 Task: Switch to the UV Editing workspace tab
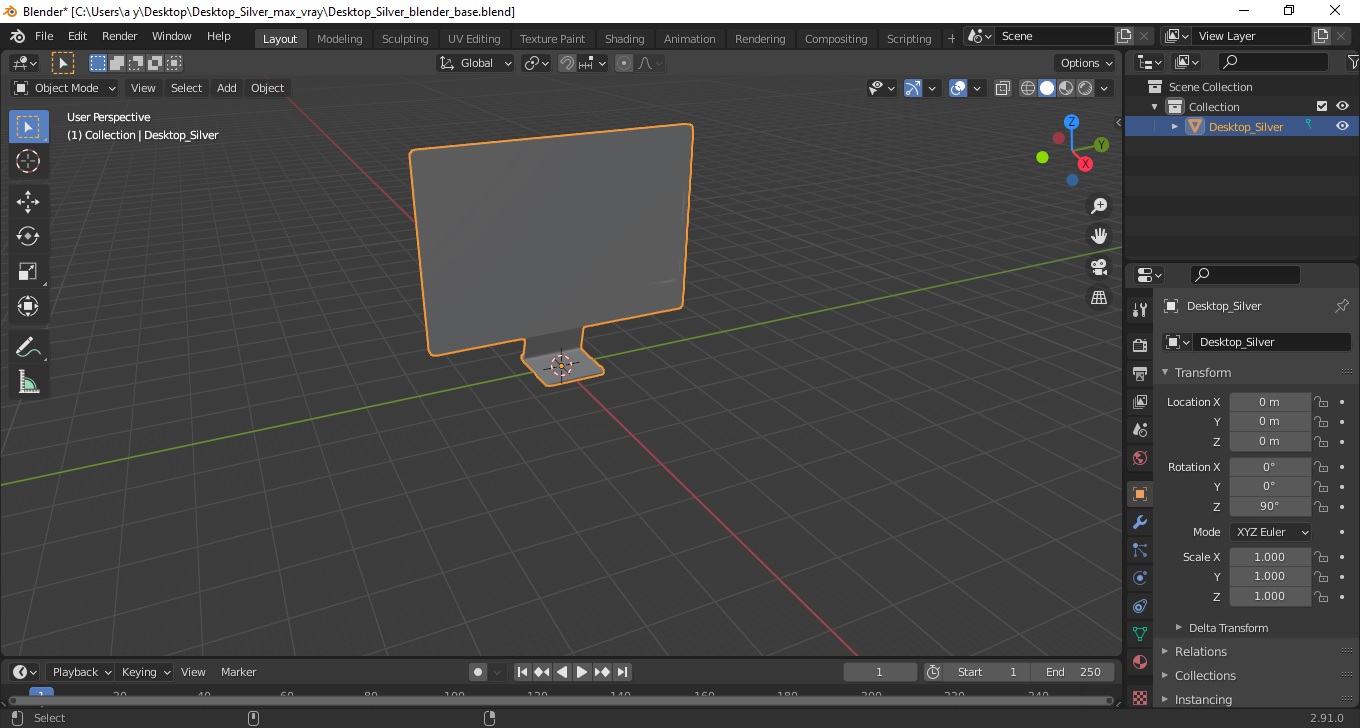coord(474,39)
